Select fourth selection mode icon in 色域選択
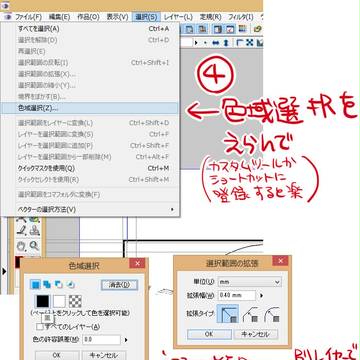360x360 pixels. (70, 285)
